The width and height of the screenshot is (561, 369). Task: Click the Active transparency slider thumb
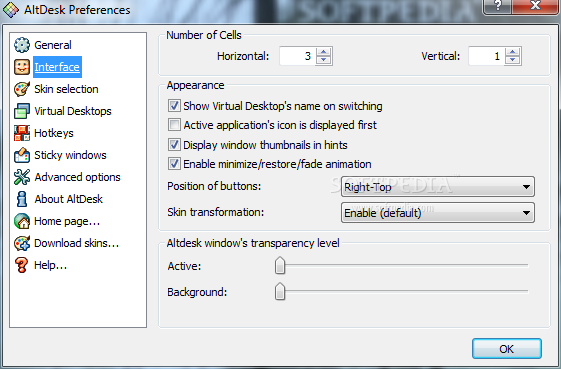(280, 266)
